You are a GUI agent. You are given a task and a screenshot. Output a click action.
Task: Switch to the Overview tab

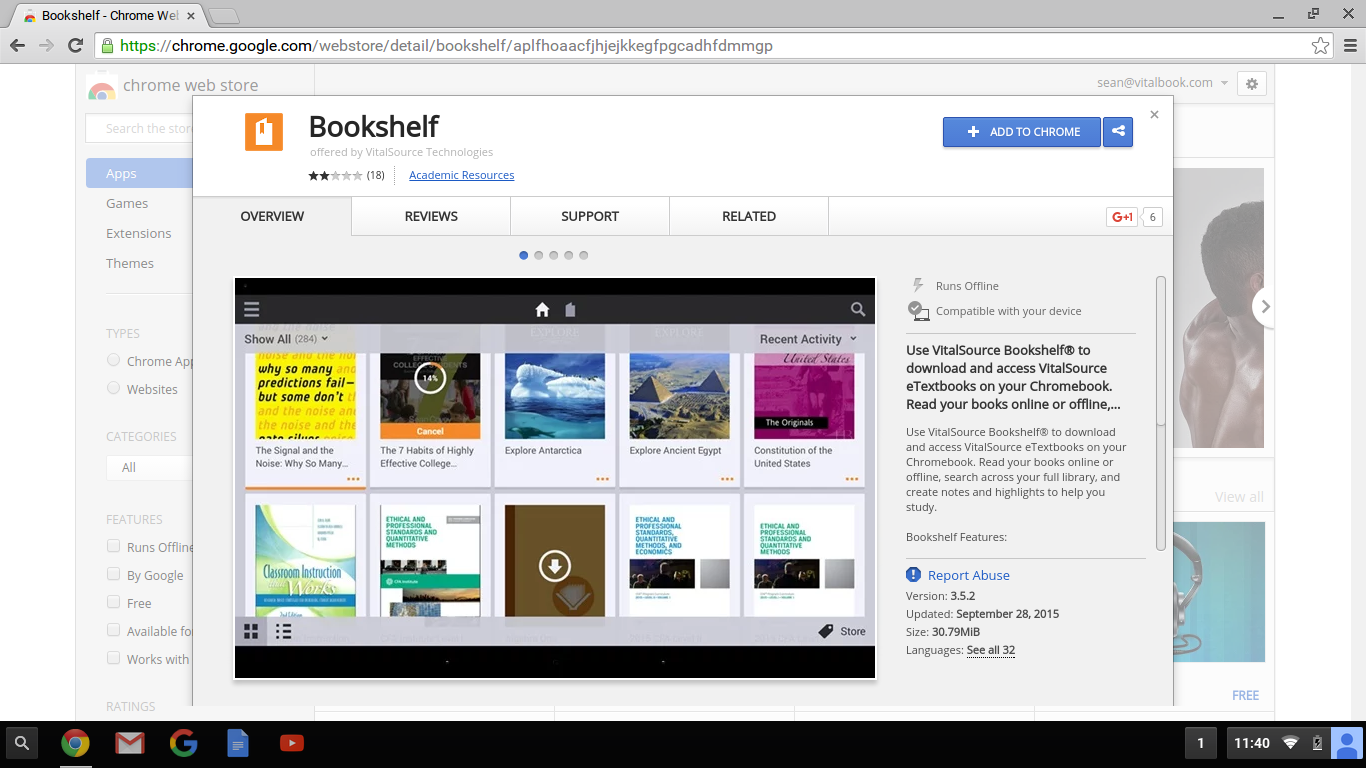[x=272, y=216]
